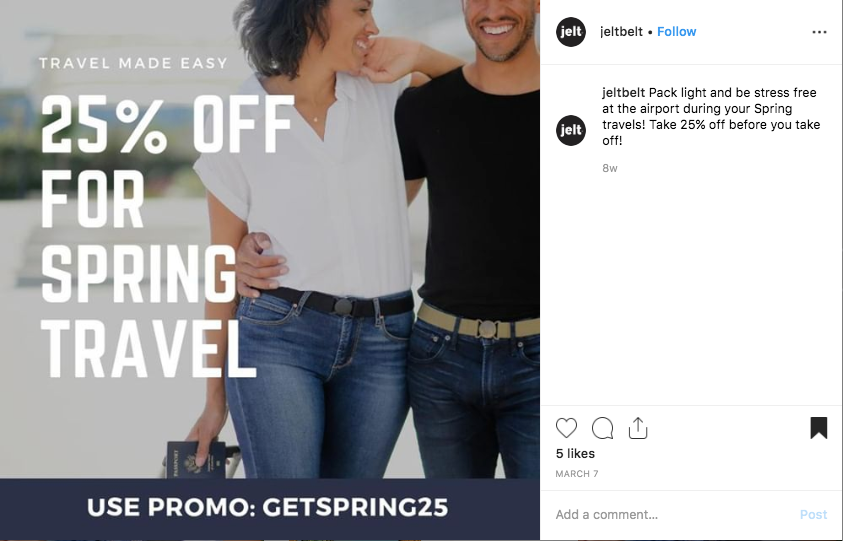The height and width of the screenshot is (541, 843).
Task: Click the MARCH 7 post date
Action: click(577, 474)
